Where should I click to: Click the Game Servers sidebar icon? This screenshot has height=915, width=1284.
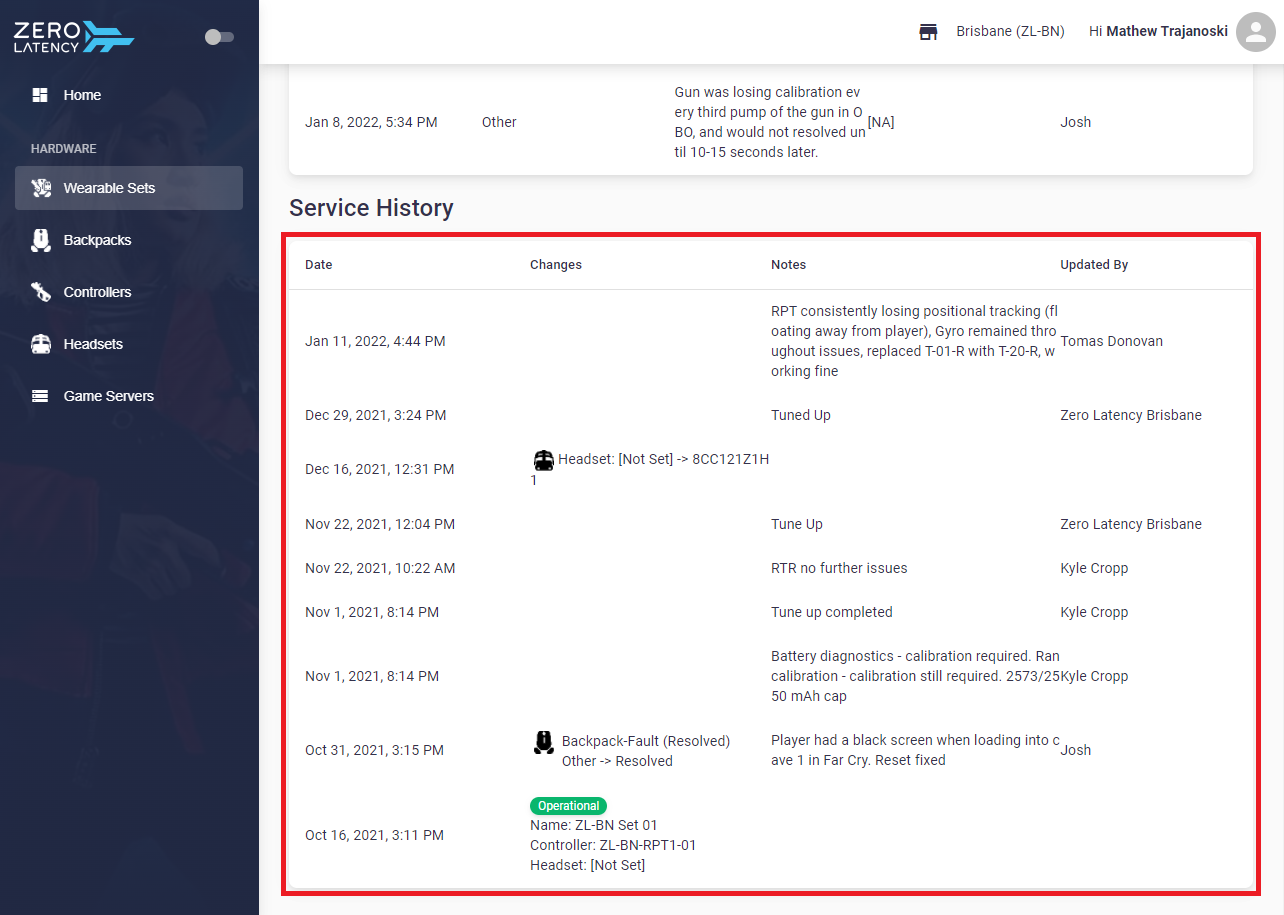(x=40, y=396)
